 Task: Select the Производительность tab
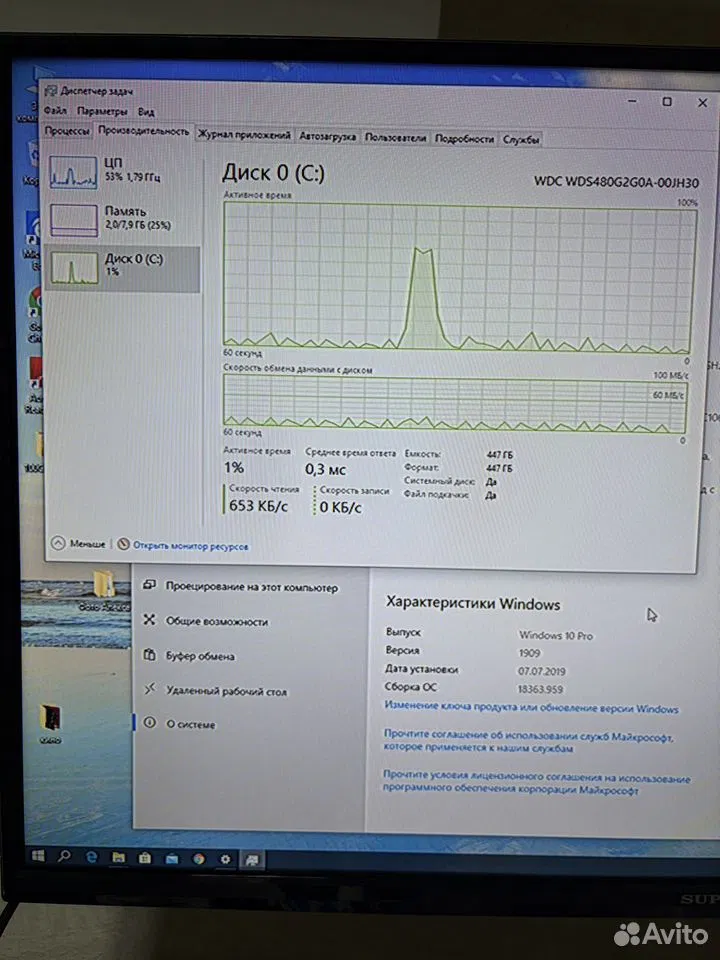click(x=144, y=131)
